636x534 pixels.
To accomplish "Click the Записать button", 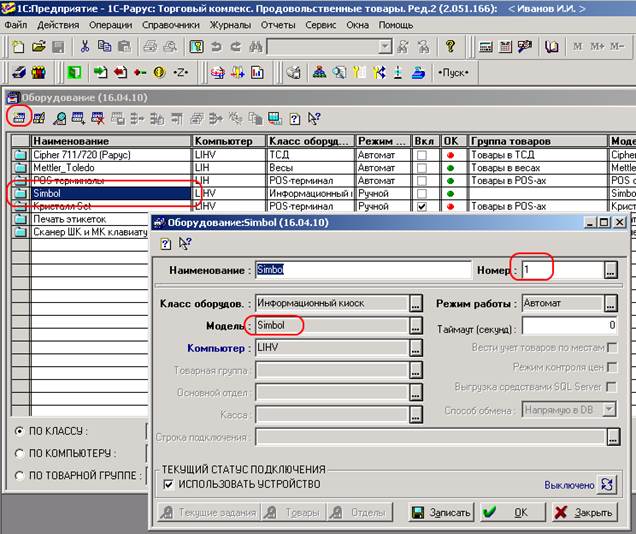I will click(x=440, y=512).
